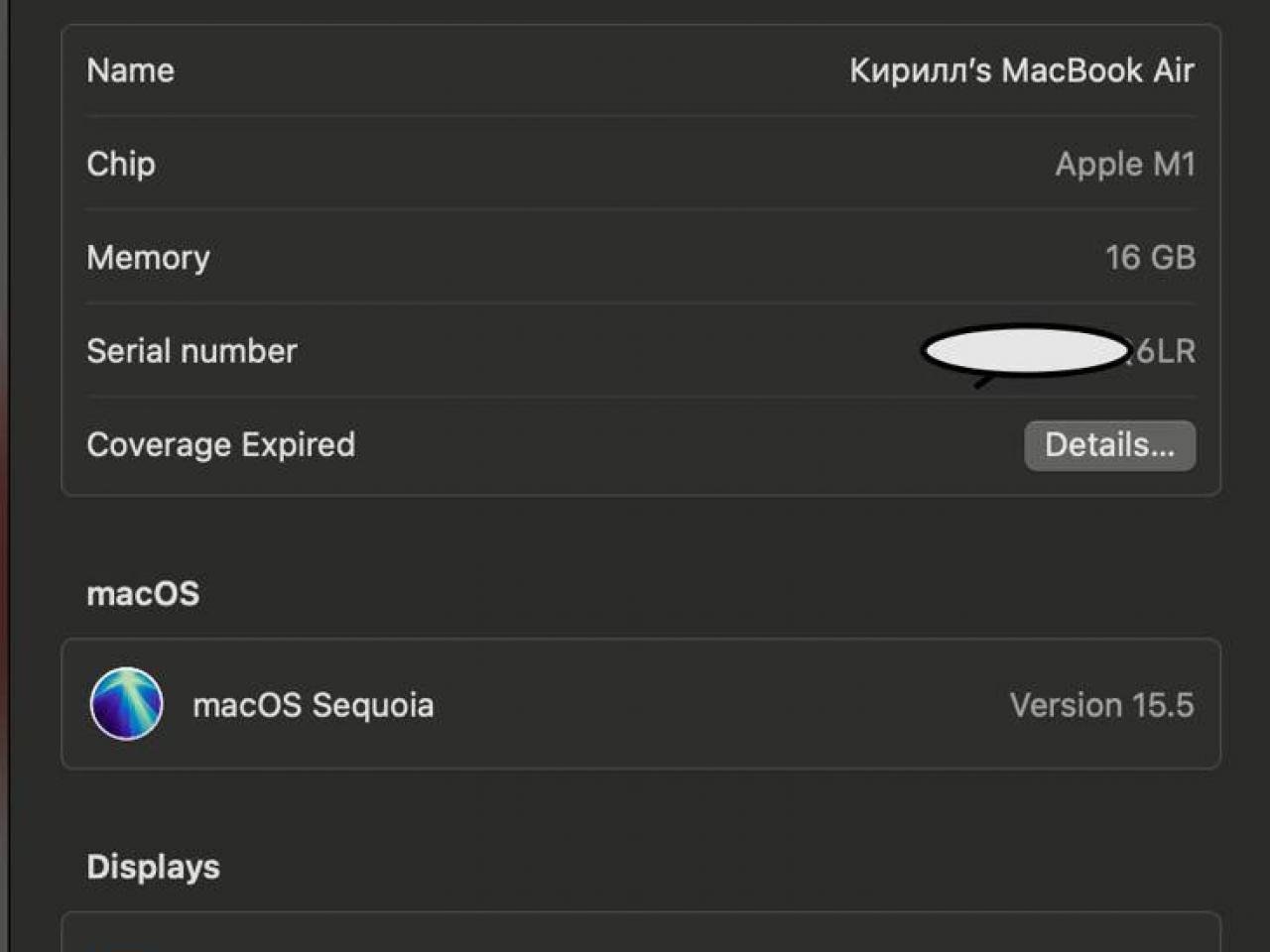Click the Version 15.5 text
The image size is (1270, 952).
click(x=1101, y=705)
